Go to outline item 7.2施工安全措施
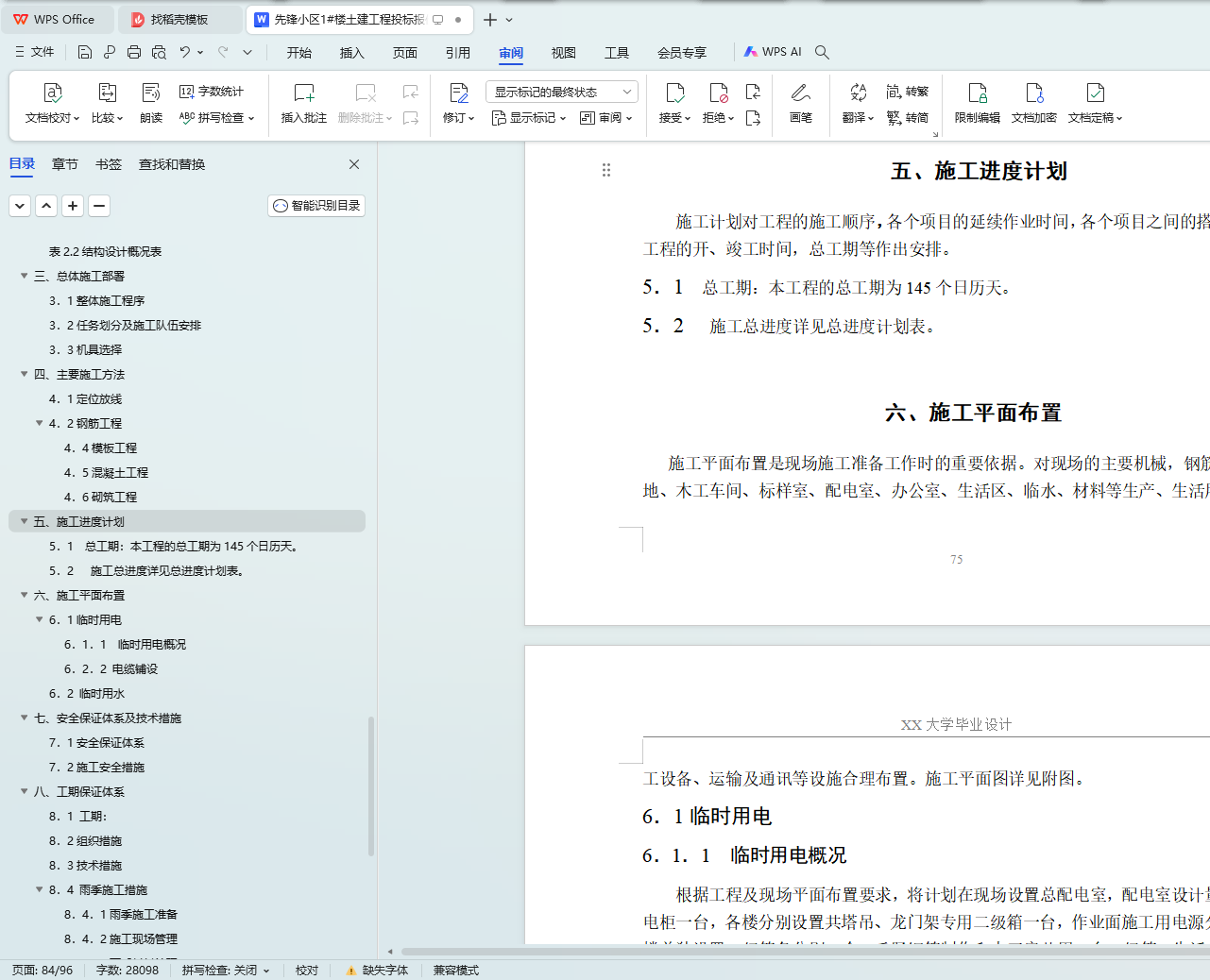Viewport: 1210px width, 980px height. (96, 767)
